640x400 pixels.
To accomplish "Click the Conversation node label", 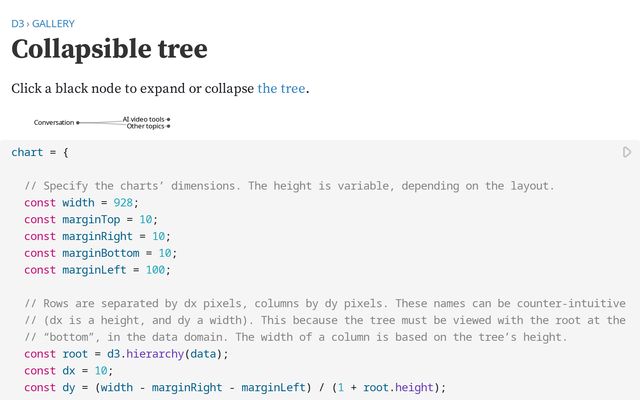I will [54, 123].
